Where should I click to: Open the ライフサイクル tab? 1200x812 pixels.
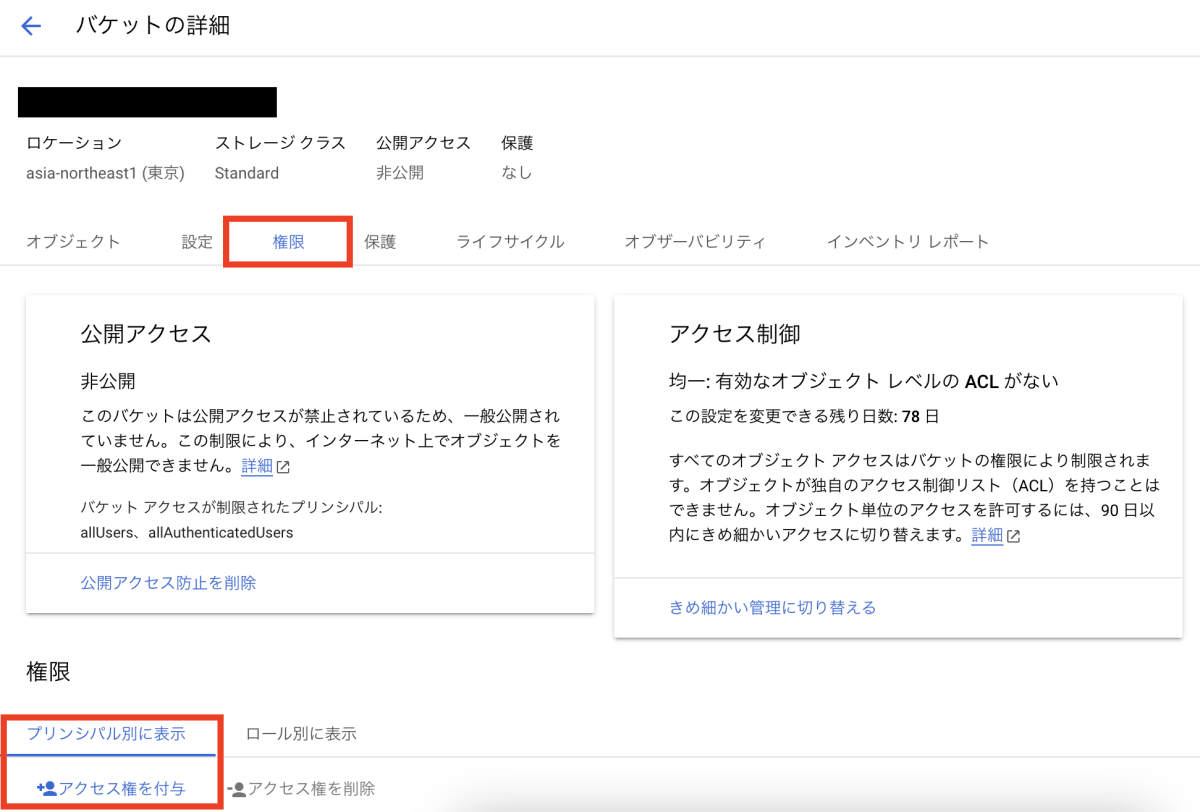tap(510, 241)
